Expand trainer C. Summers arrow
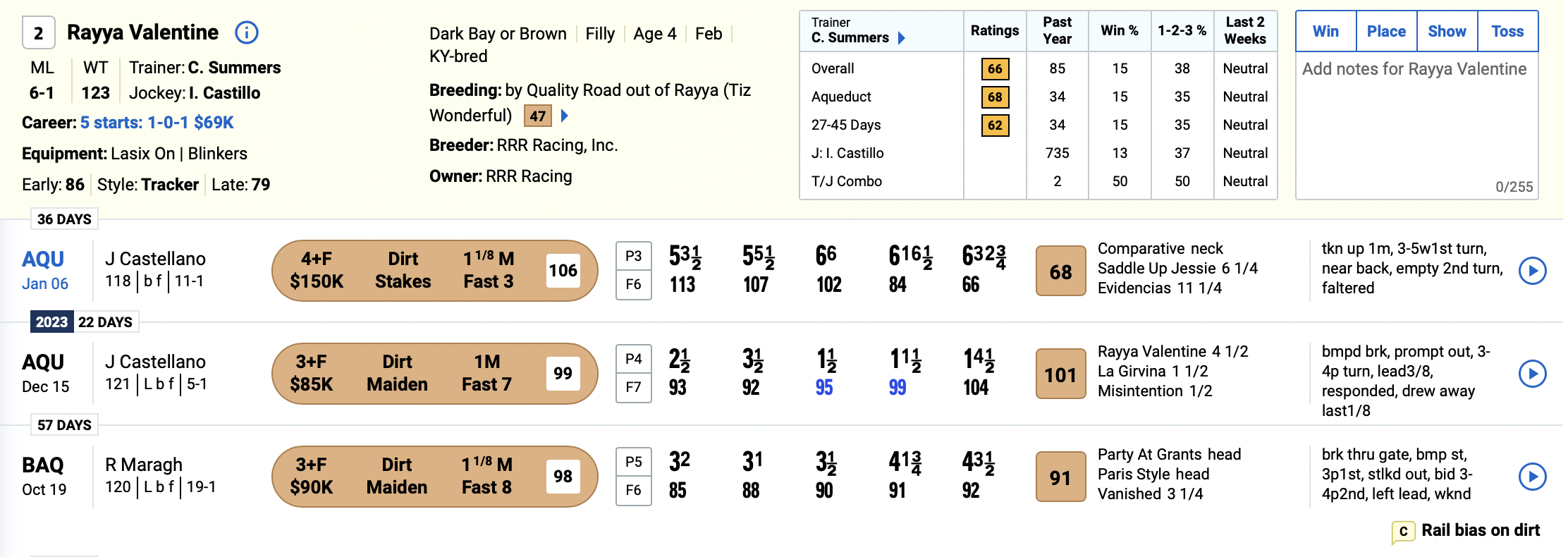 pyautogui.click(x=901, y=38)
